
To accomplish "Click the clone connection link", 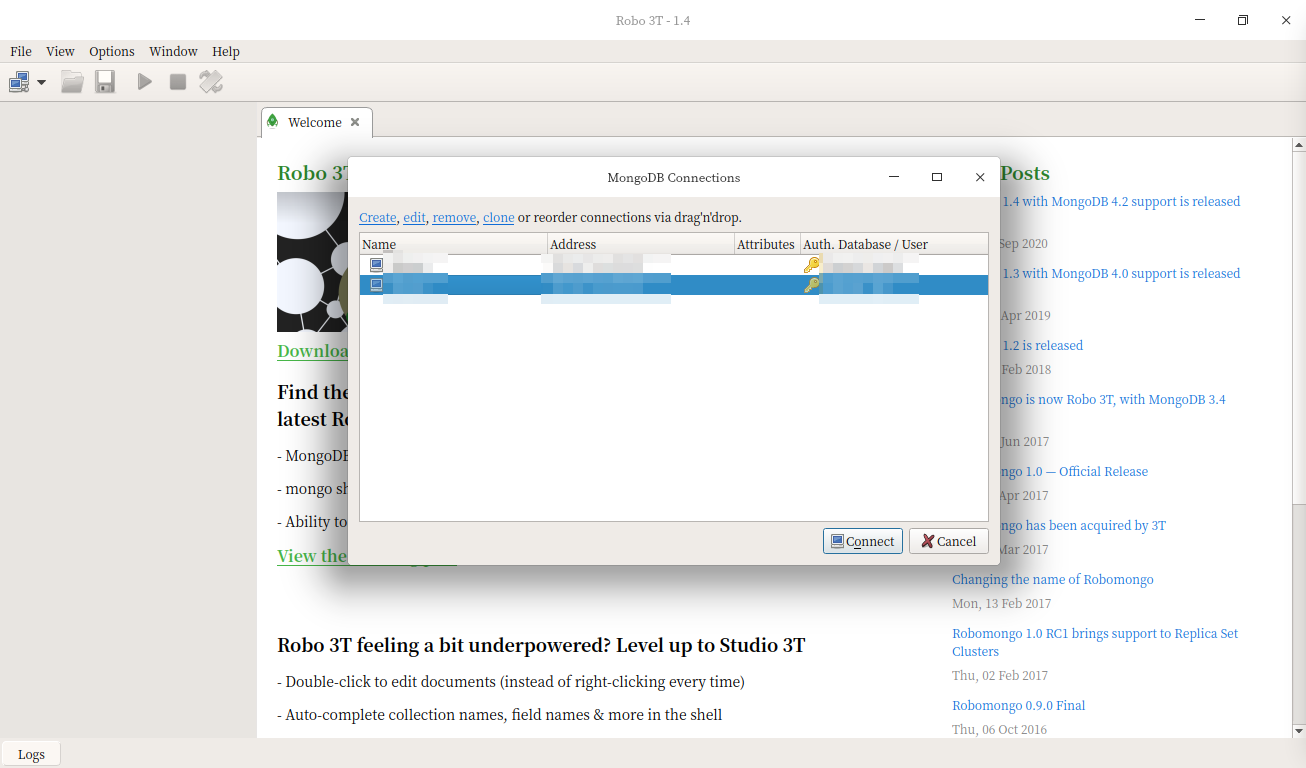I will [498, 217].
